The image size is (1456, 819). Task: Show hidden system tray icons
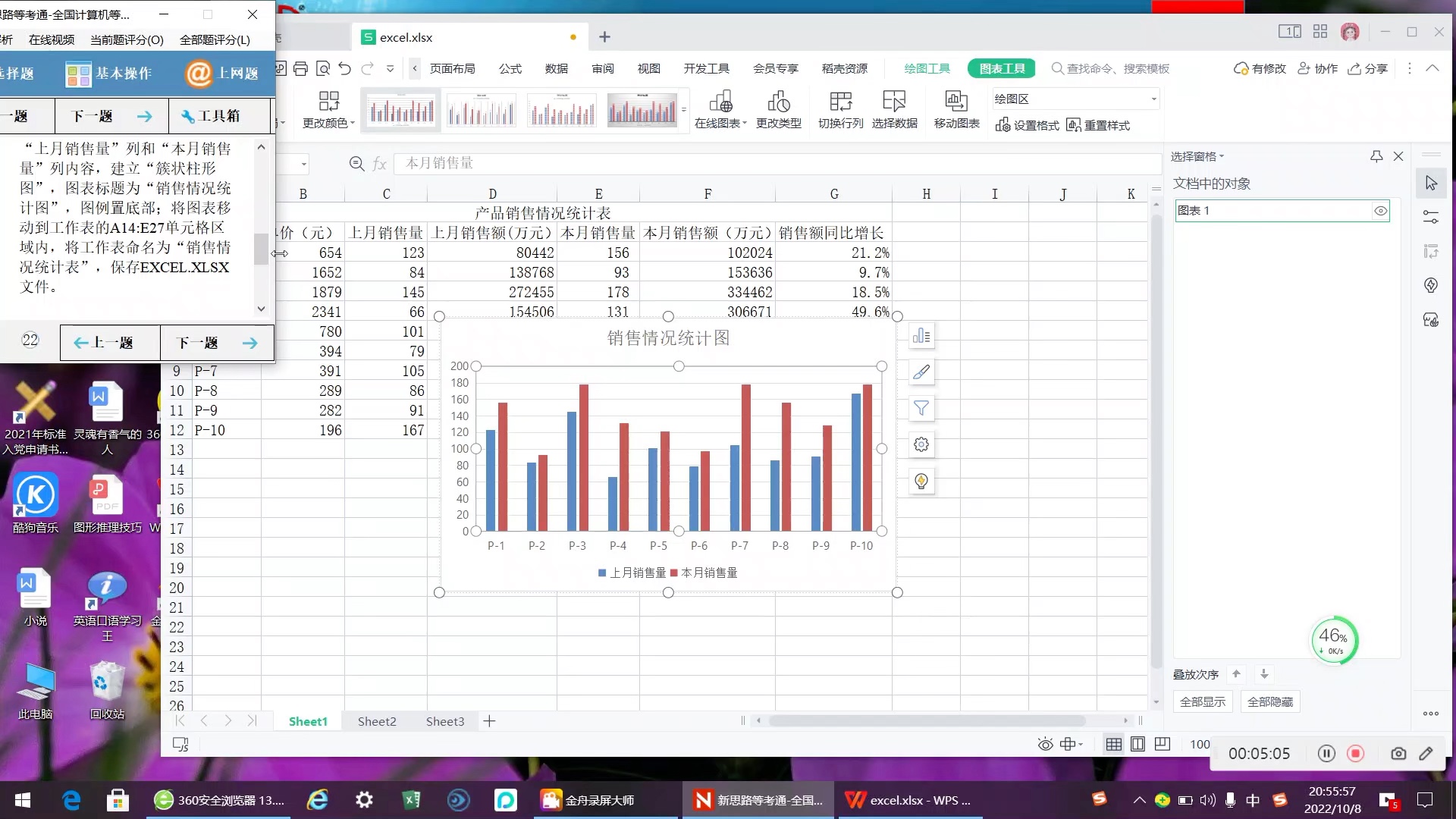1139,800
